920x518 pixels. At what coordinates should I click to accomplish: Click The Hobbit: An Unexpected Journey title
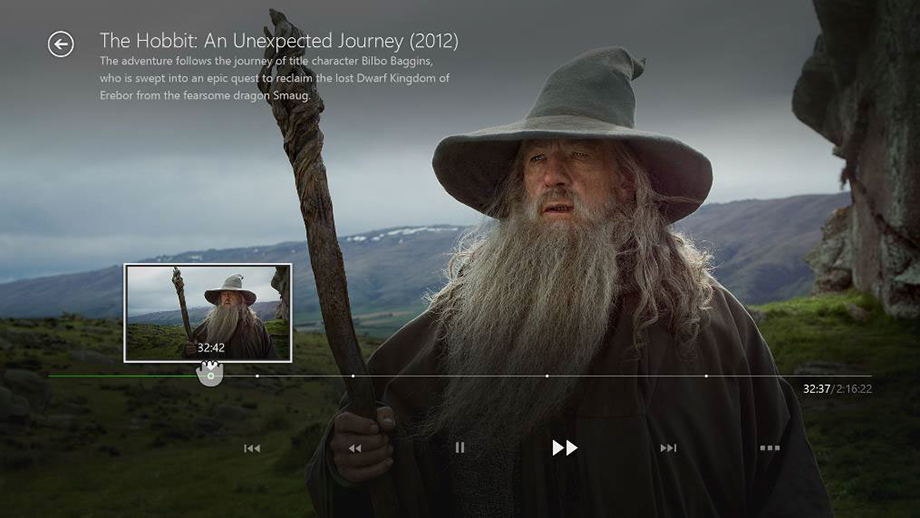[x=279, y=42]
